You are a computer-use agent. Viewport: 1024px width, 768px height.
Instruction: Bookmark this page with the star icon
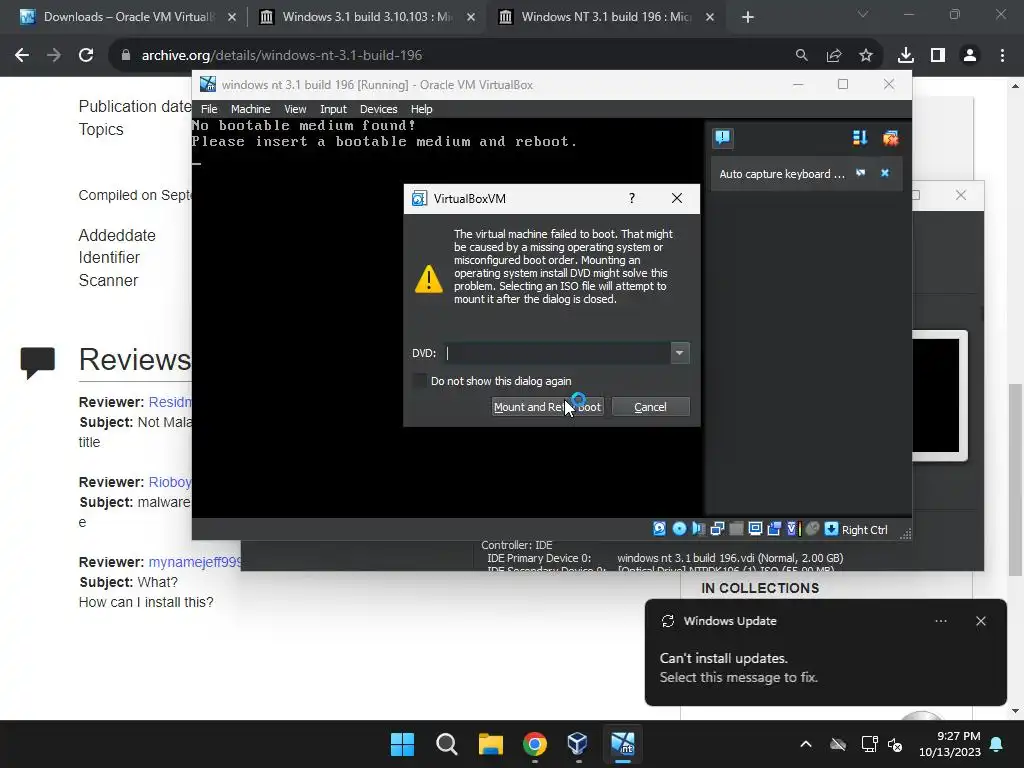tap(866, 56)
